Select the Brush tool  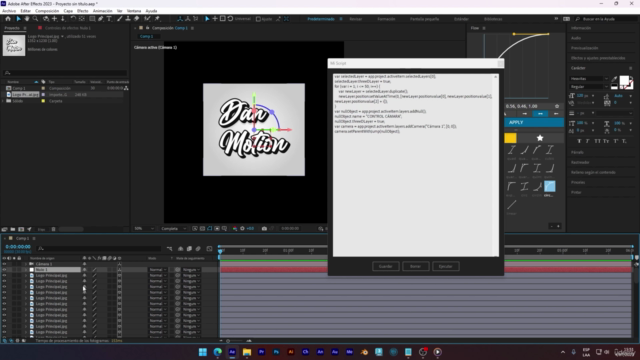point(120,19)
